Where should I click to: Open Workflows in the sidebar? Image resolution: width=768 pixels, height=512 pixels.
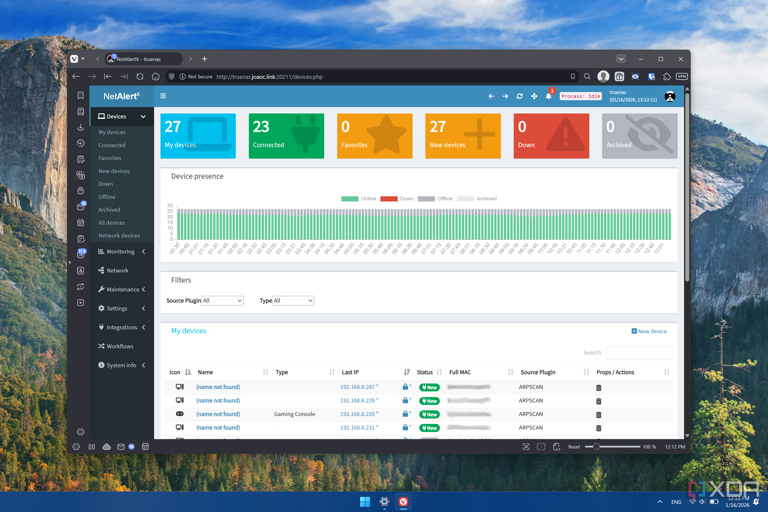click(120, 346)
